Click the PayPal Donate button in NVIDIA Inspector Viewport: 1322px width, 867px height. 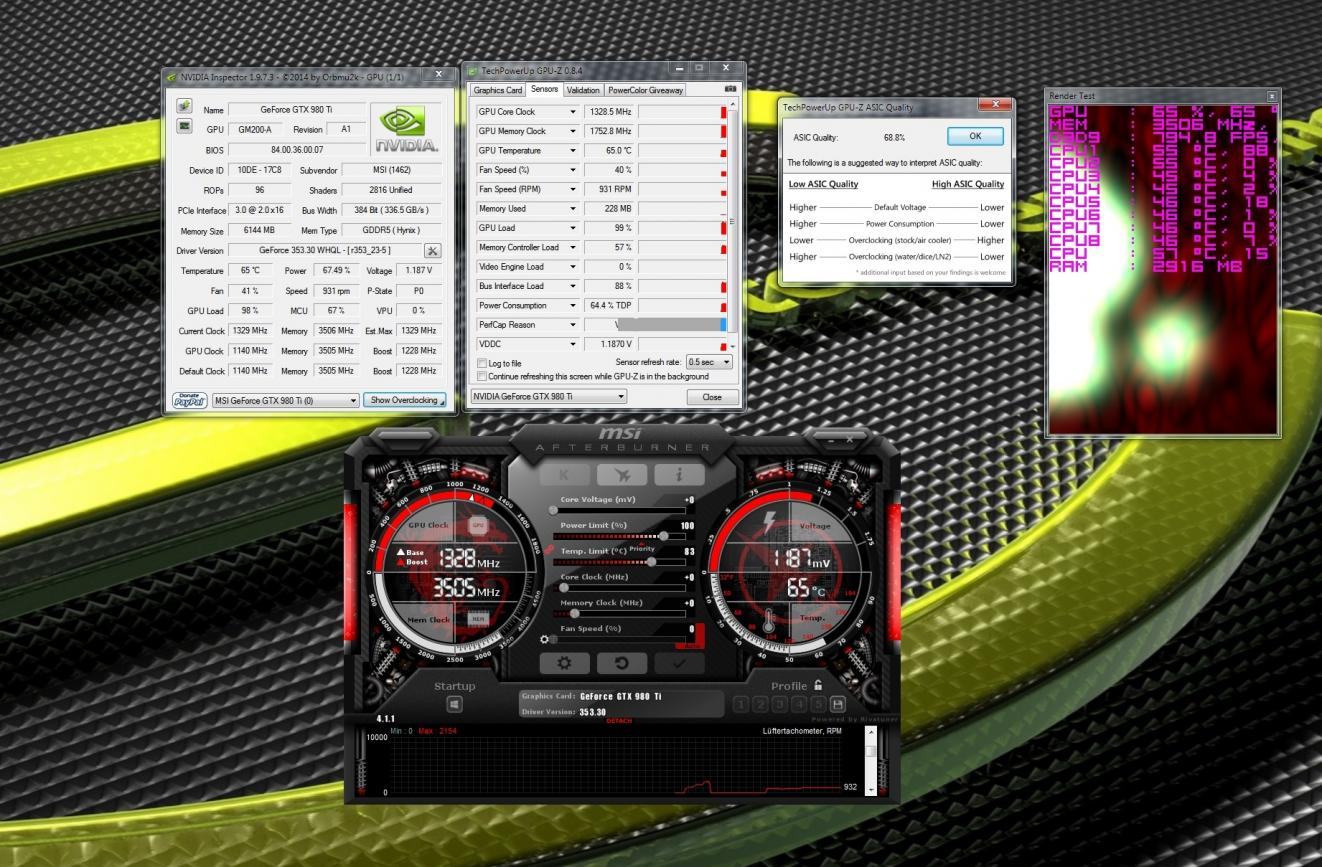(x=190, y=400)
